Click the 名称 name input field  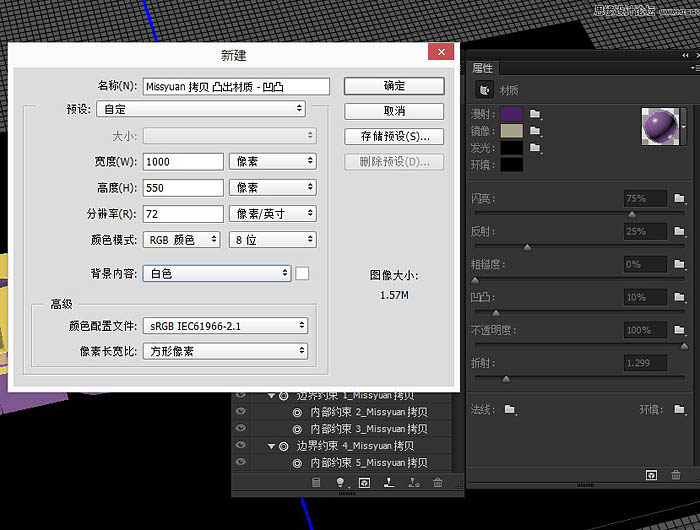236,86
